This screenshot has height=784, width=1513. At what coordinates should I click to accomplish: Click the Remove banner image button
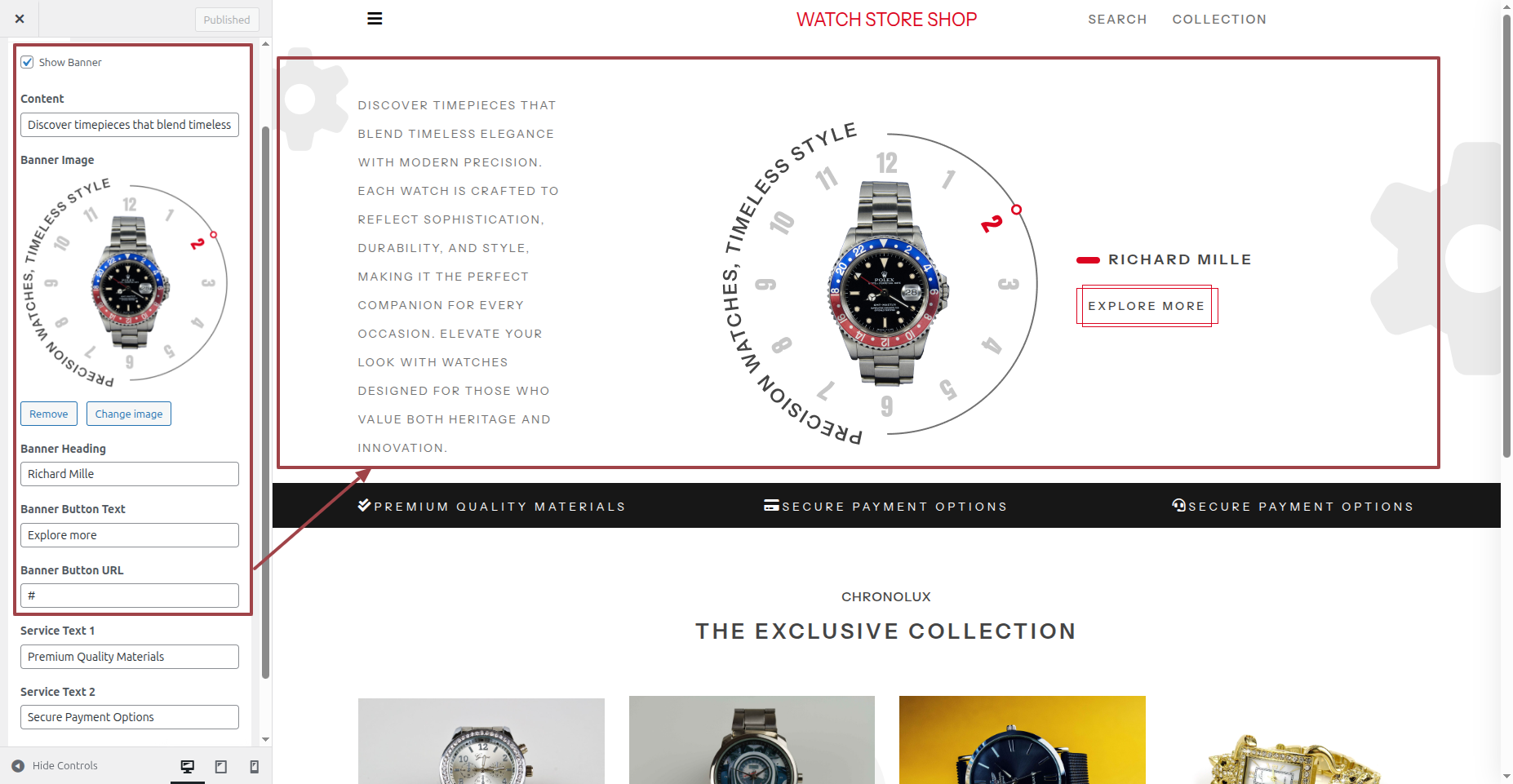pos(49,414)
